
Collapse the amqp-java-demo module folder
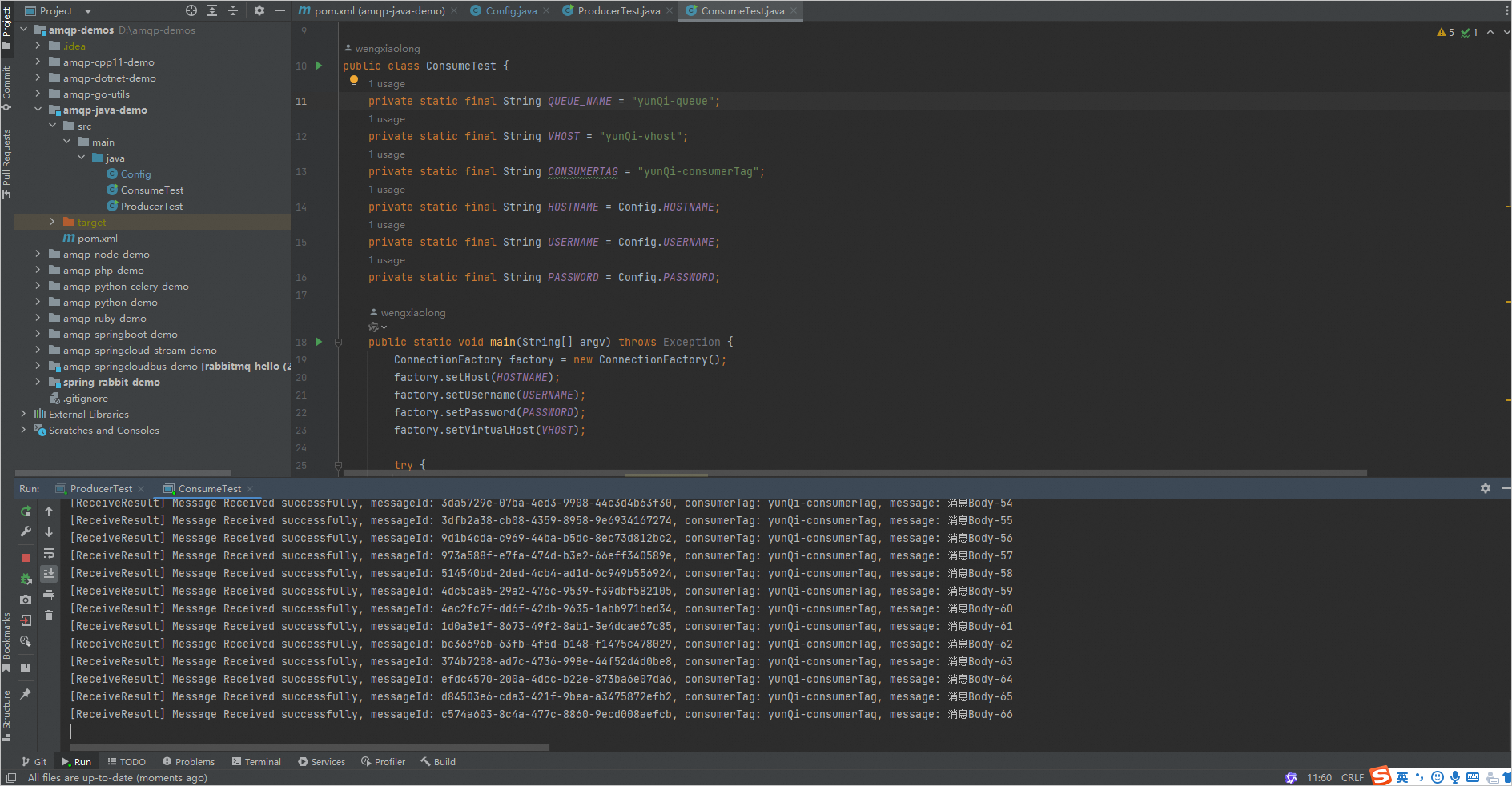point(38,110)
